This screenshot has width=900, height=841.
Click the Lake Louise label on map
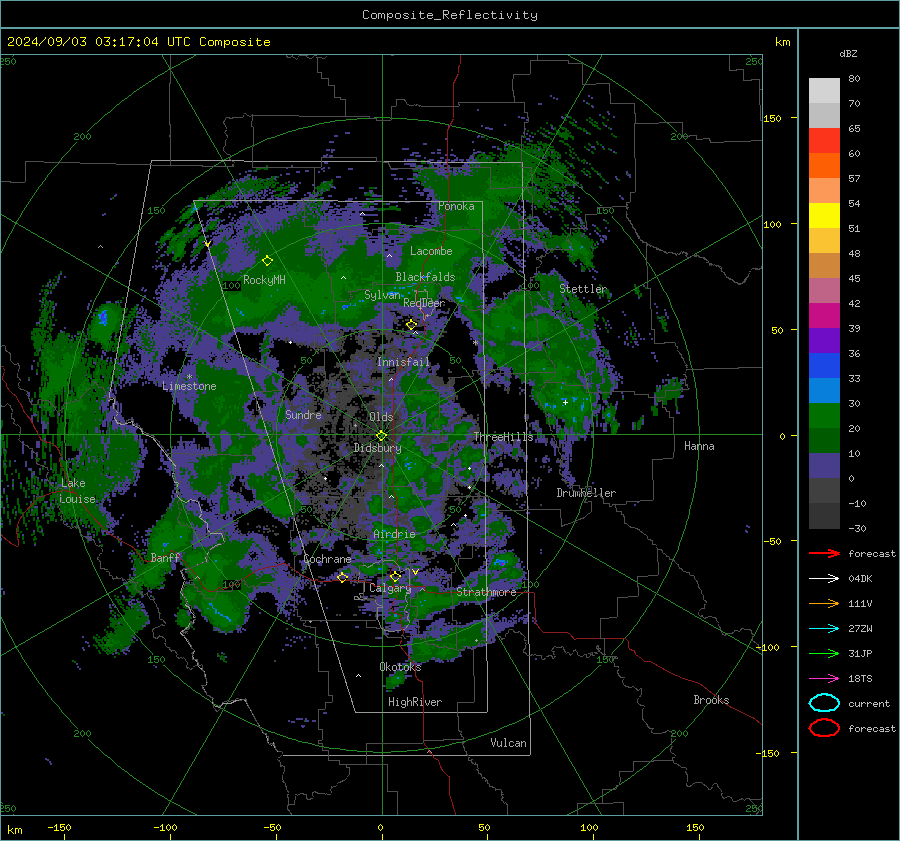pos(77,491)
